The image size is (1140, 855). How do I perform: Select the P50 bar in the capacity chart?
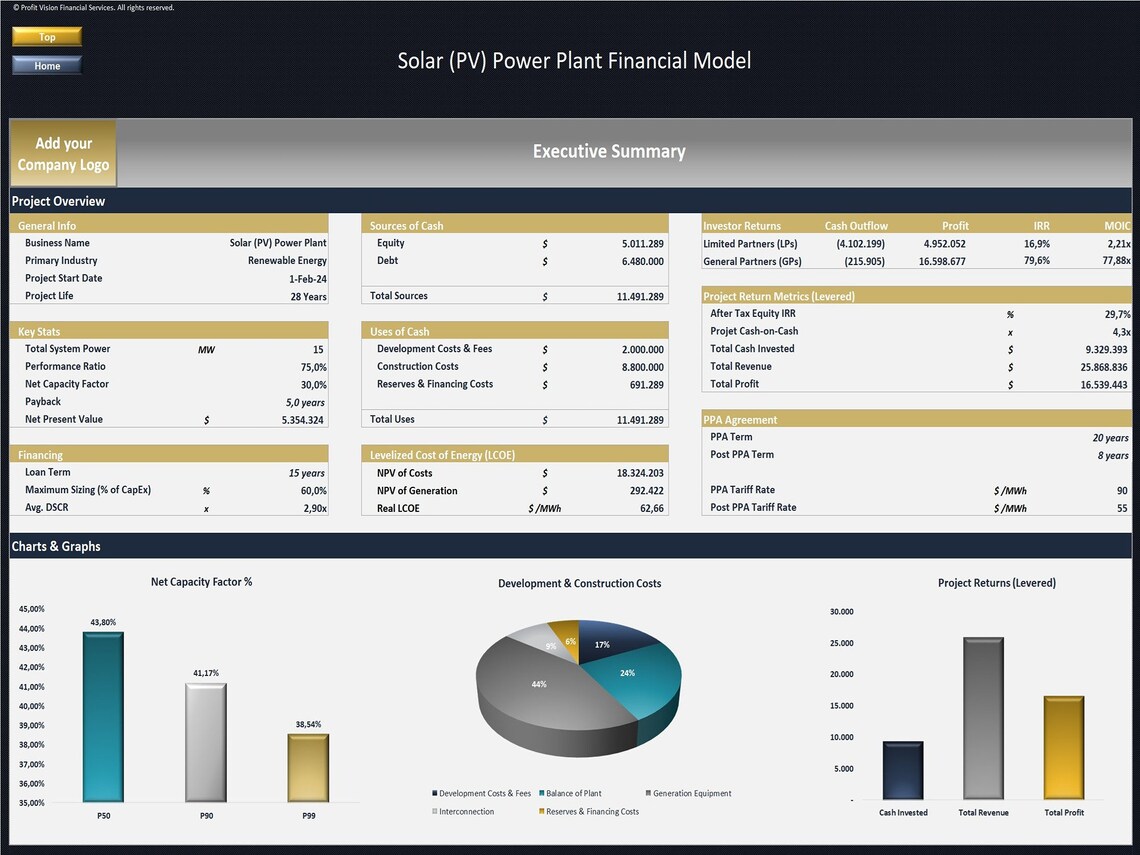(x=103, y=715)
